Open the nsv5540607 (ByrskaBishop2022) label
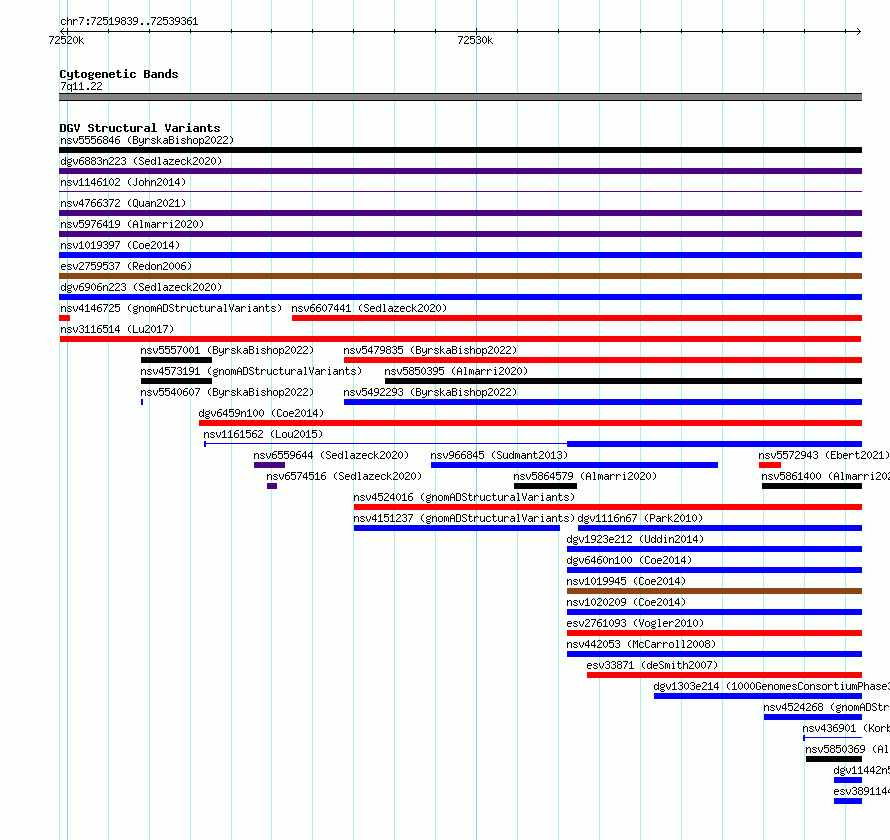The width and height of the screenshot is (890, 840). (227, 392)
